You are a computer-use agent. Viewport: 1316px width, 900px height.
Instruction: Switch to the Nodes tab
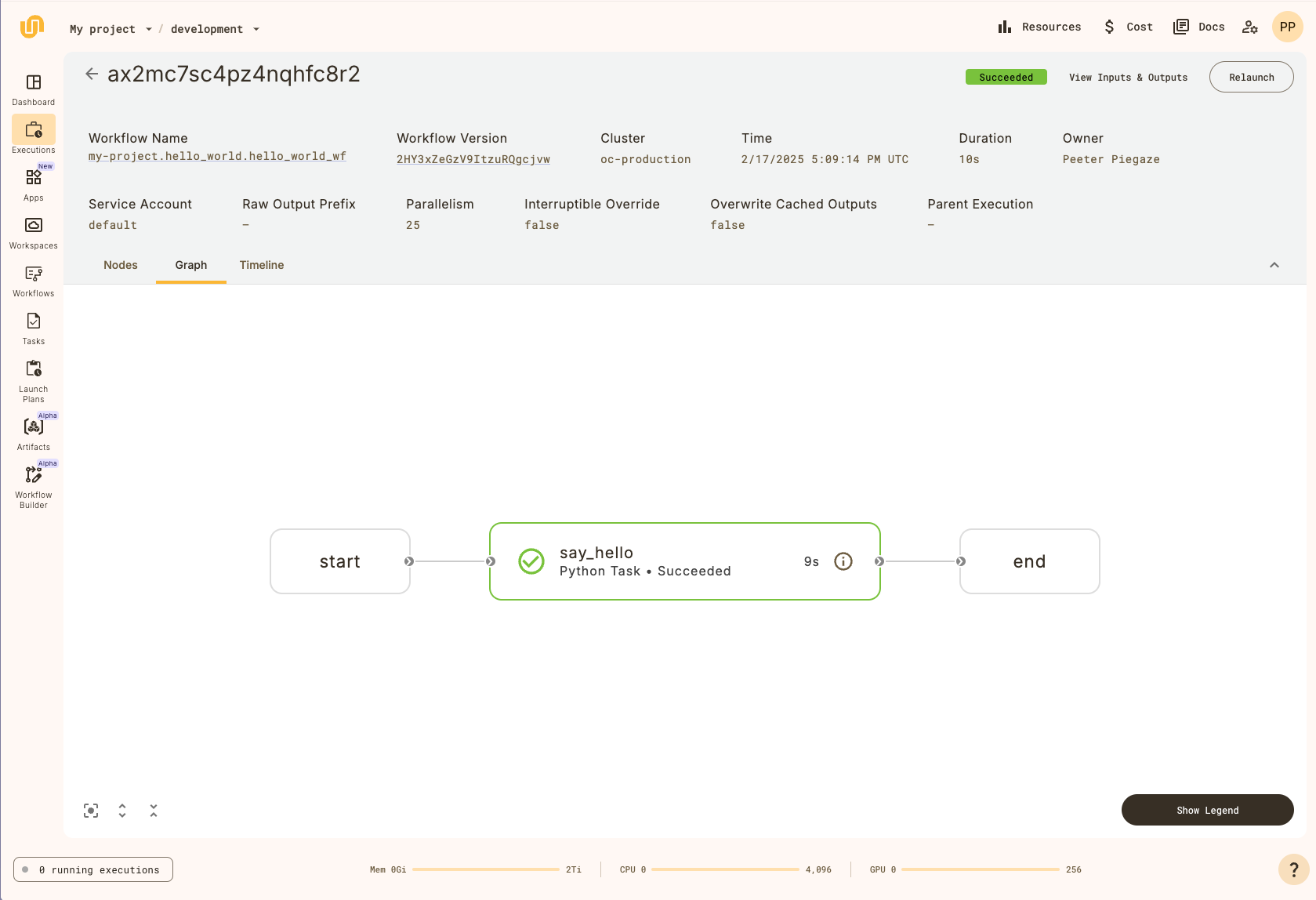tap(121, 265)
